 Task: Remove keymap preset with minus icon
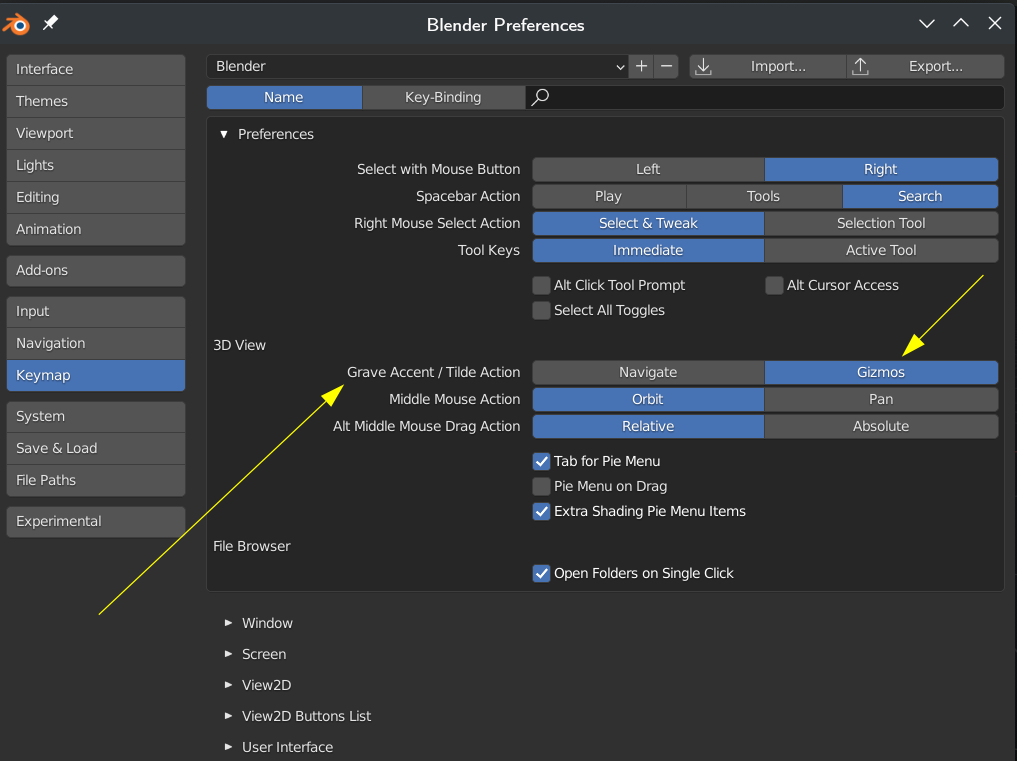tap(666, 66)
